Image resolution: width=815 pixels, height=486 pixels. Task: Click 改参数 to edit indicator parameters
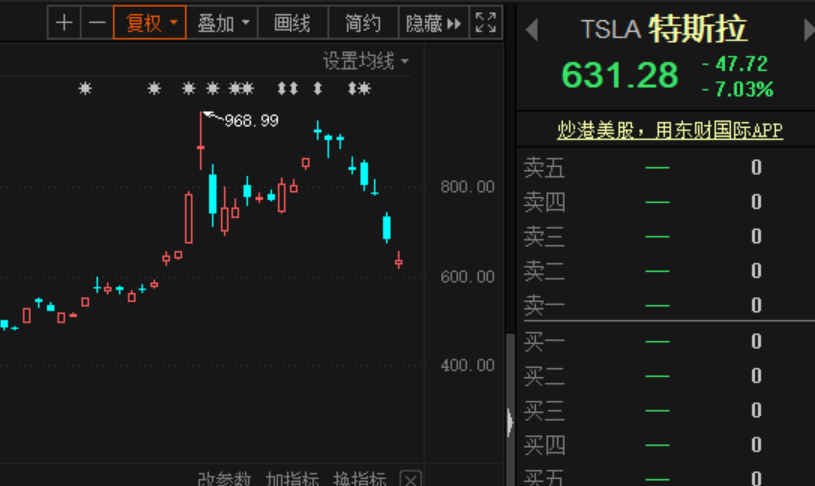224,479
